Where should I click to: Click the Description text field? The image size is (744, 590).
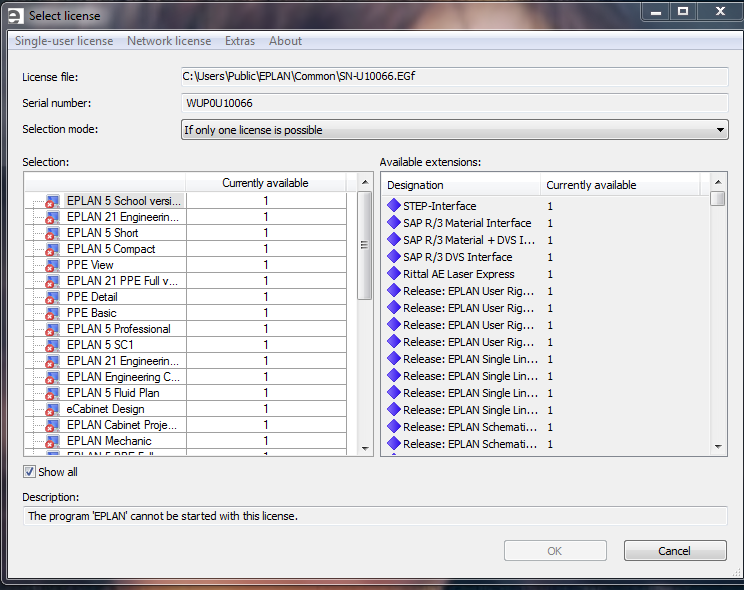(x=375, y=516)
